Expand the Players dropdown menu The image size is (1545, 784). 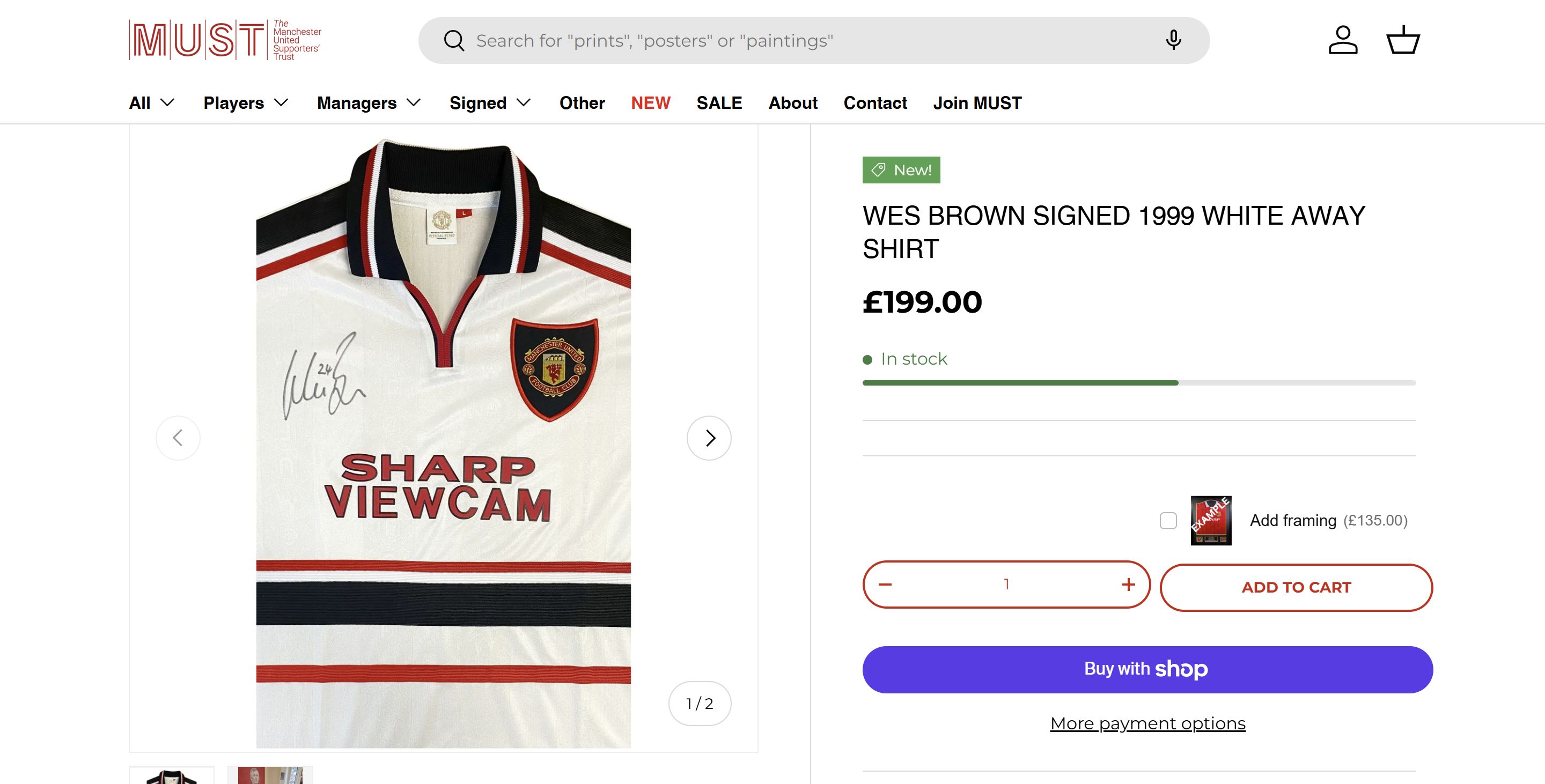coord(246,103)
